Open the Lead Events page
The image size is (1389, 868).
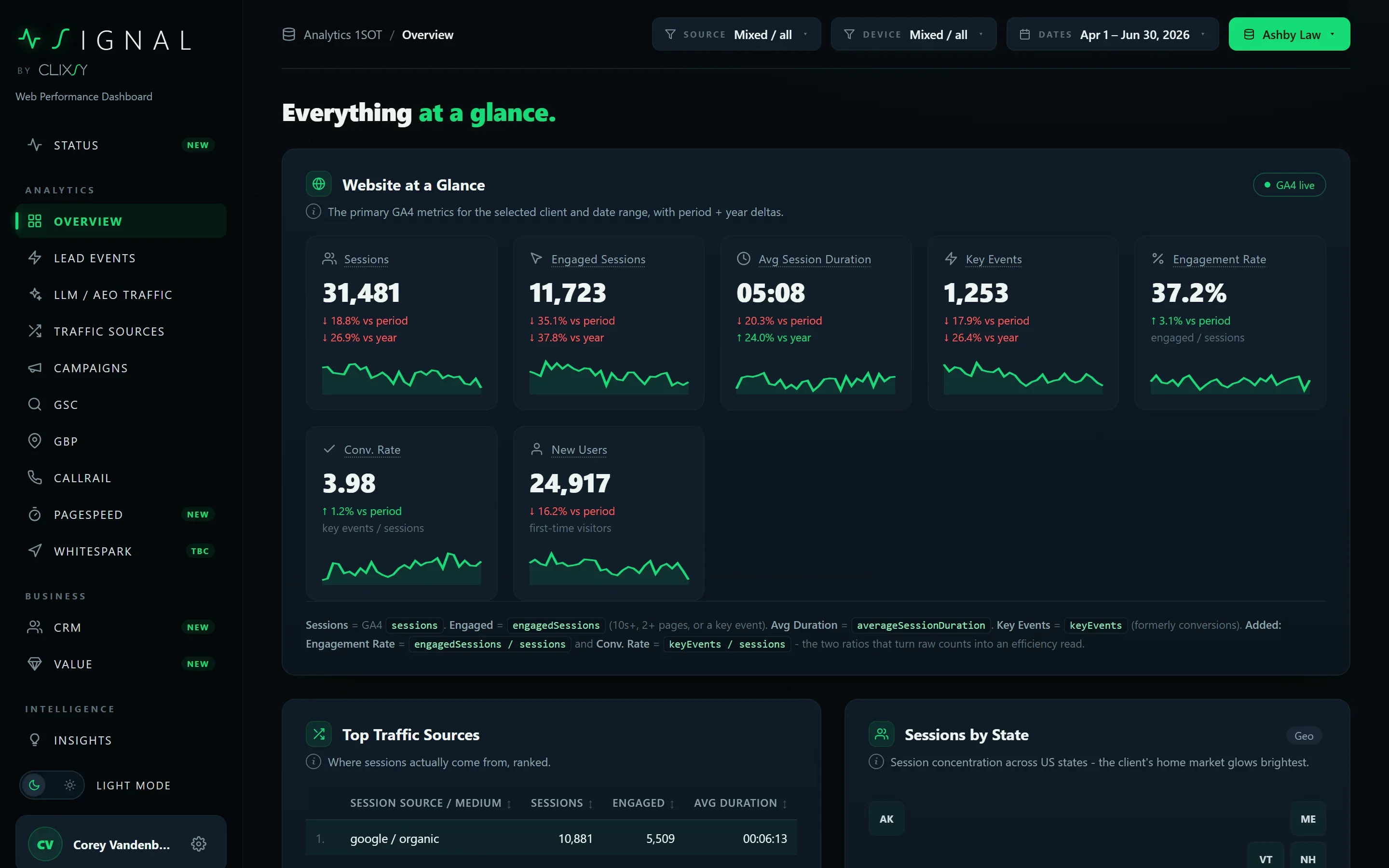[x=121, y=258]
